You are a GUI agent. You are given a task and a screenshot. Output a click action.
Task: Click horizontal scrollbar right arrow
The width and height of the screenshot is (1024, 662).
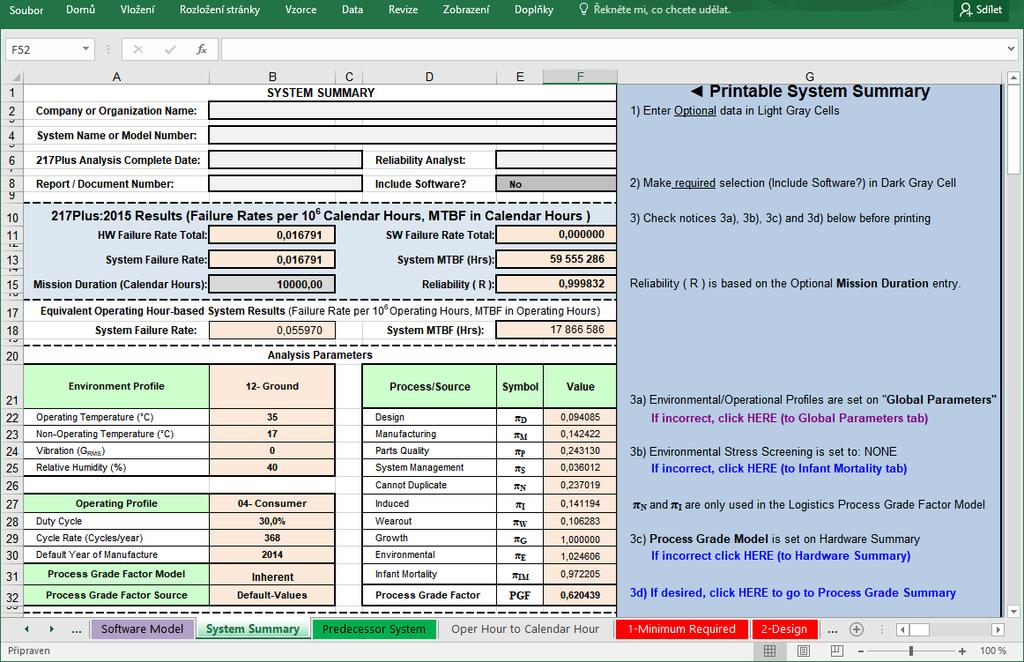pyautogui.click(x=997, y=629)
